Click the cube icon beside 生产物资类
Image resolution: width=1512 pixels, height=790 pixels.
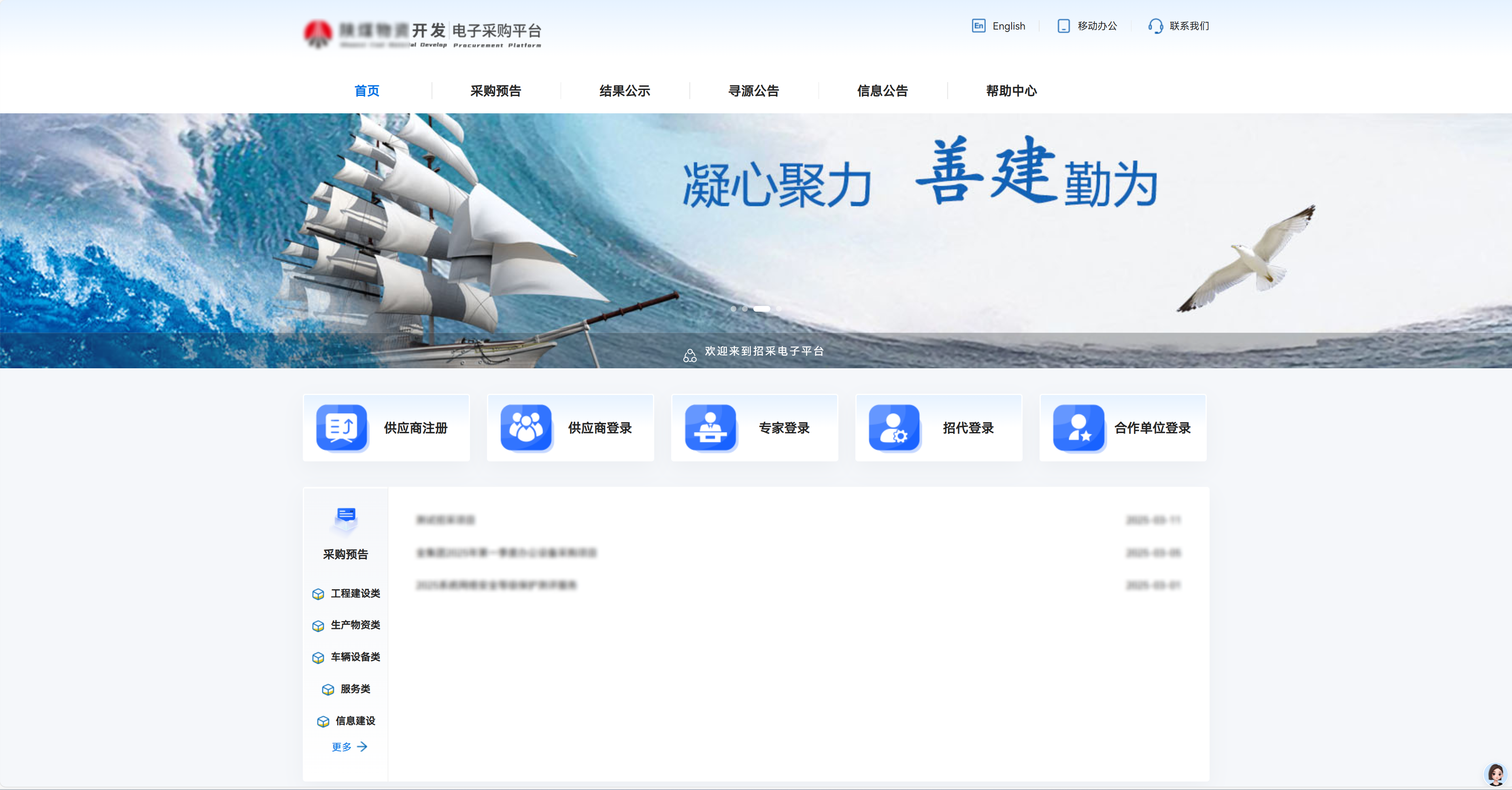tap(318, 626)
